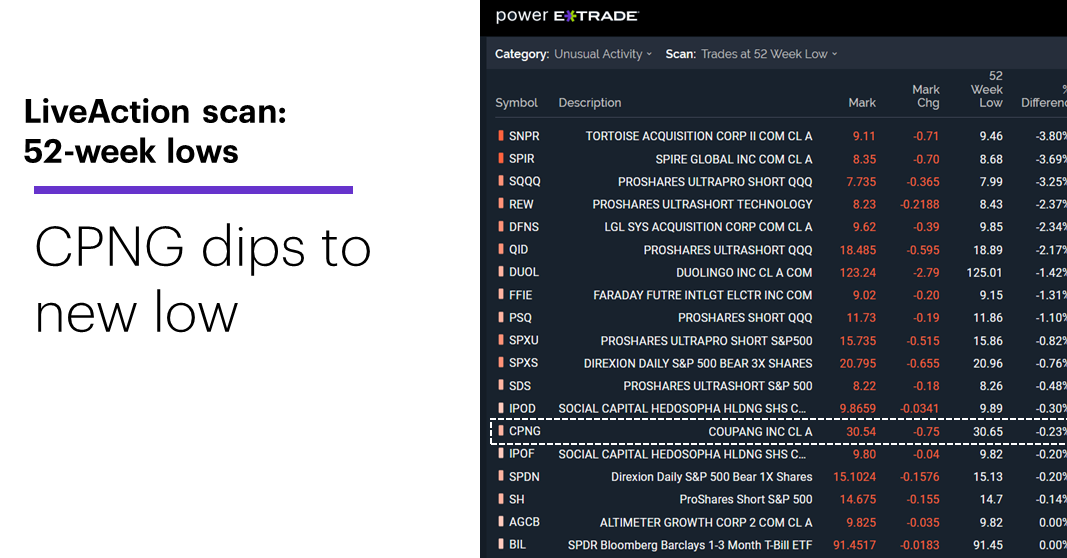Click DUOL mark value 123.24
1067x558 pixels.
pyautogui.click(x=857, y=272)
